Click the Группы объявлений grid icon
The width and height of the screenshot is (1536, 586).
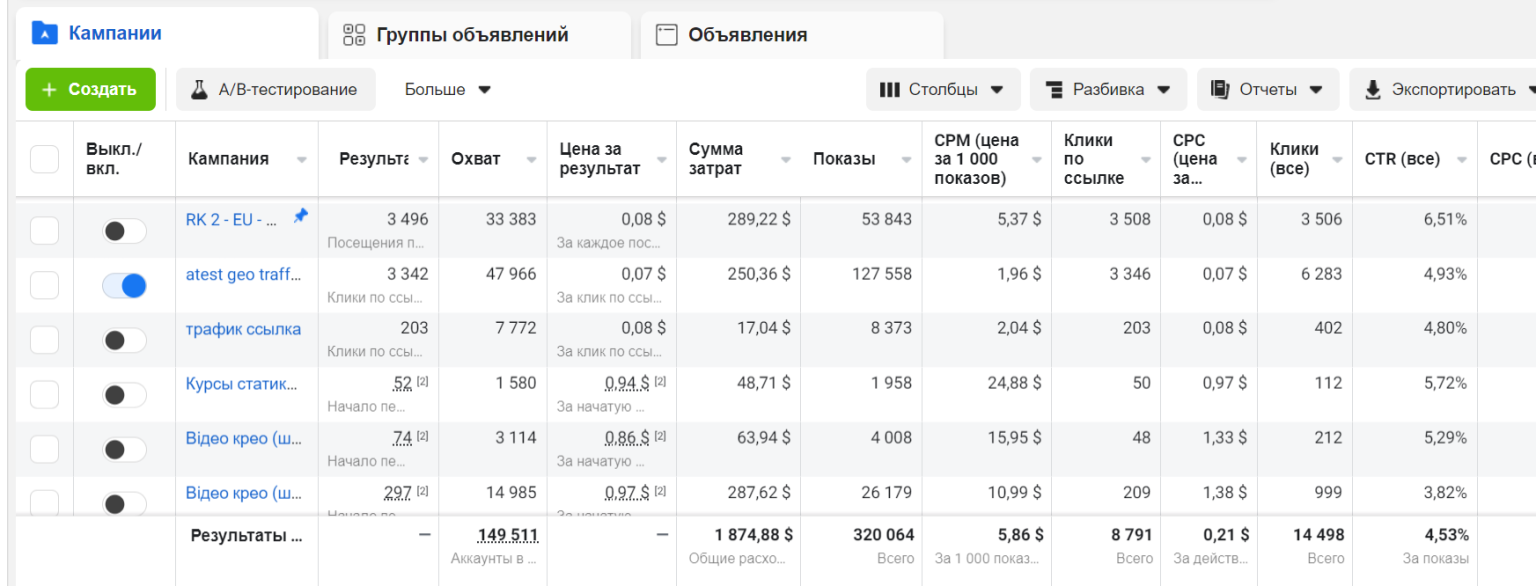(354, 35)
